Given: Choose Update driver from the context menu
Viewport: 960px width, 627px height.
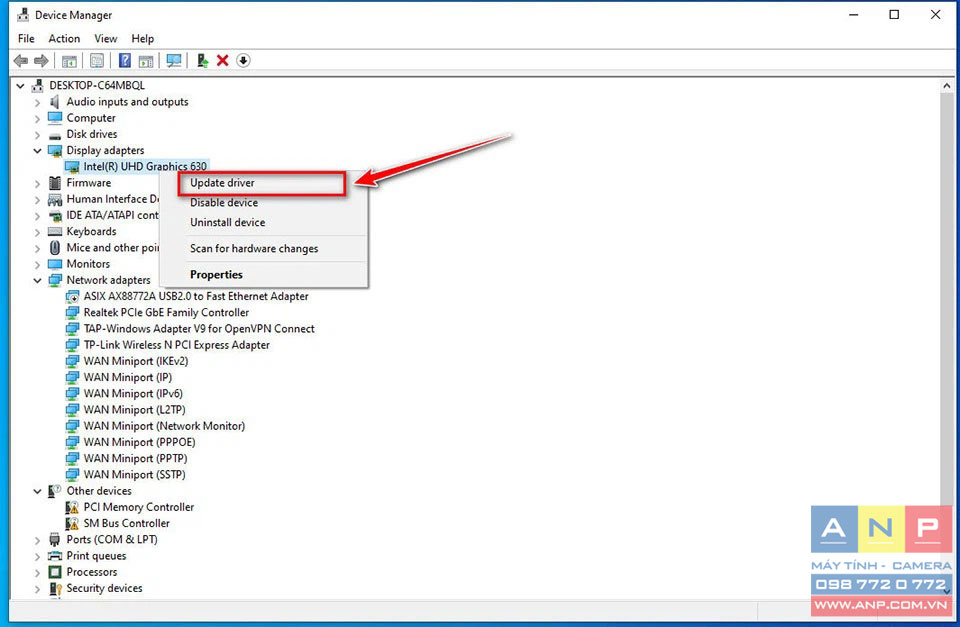Looking at the screenshot, I should (263, 183).
